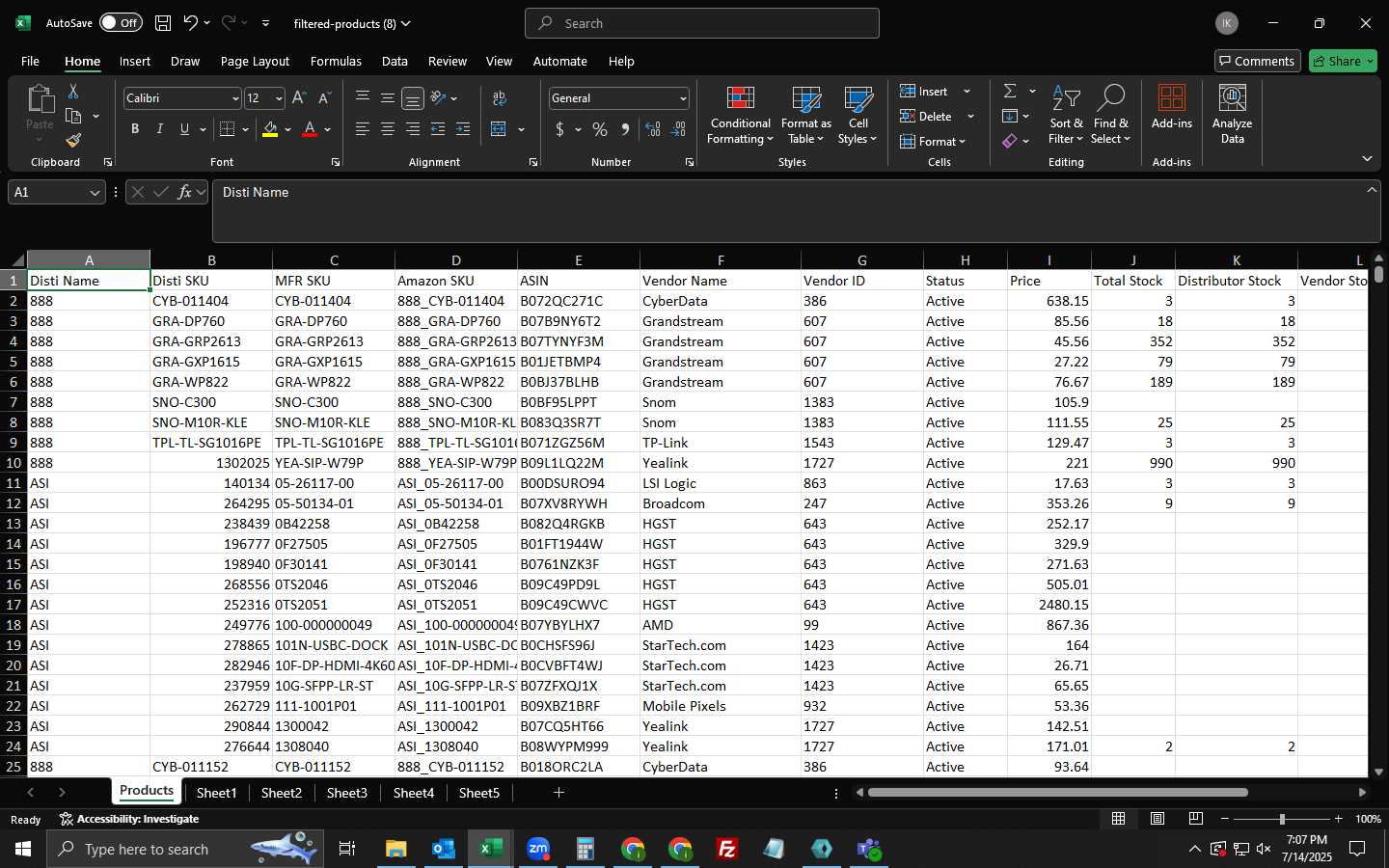The image size is (1389, 868).
Task: Toggle Align Left
Action: [x=363, y=129]
